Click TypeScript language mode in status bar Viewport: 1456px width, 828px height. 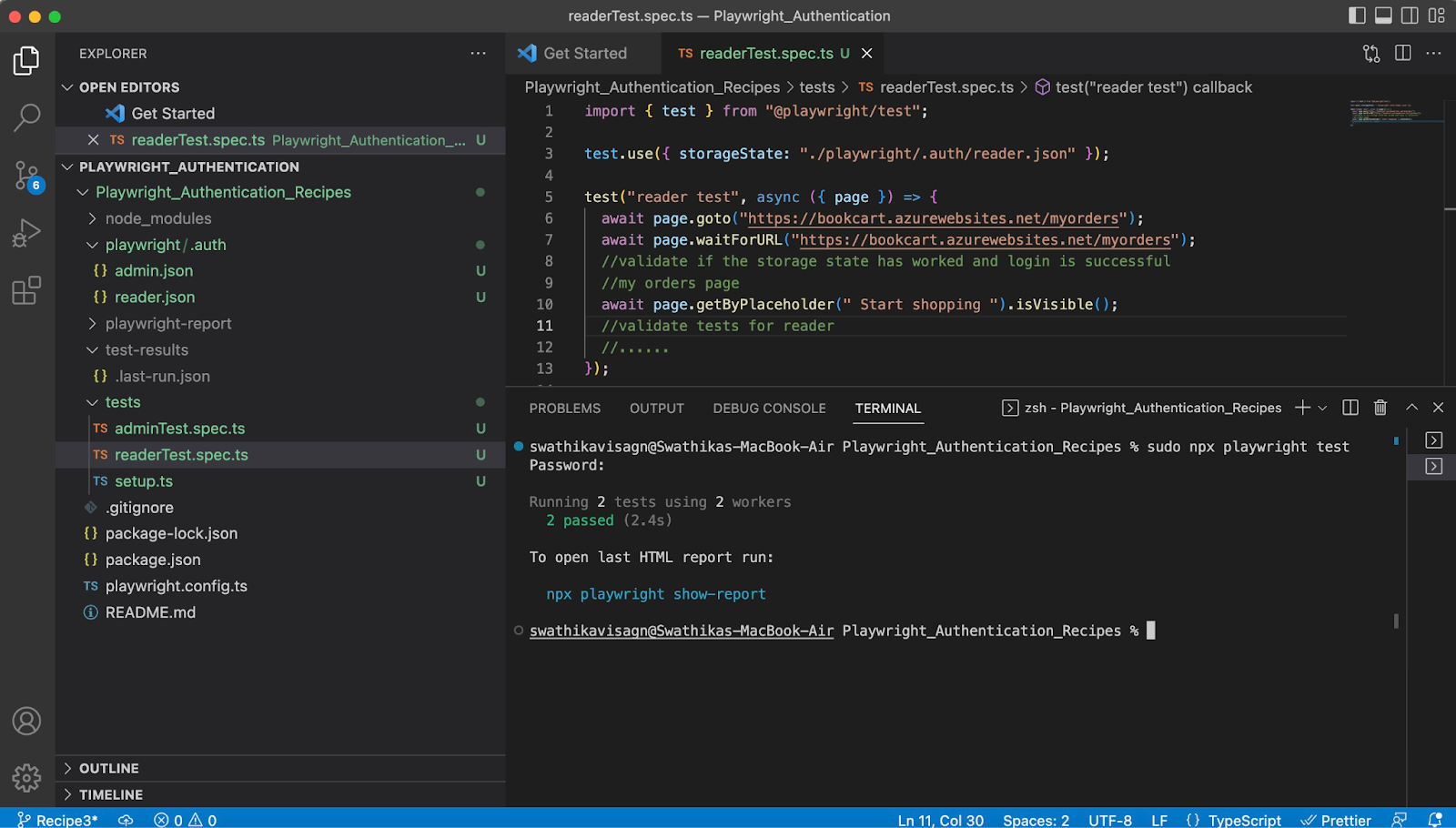coord(1243,820)
